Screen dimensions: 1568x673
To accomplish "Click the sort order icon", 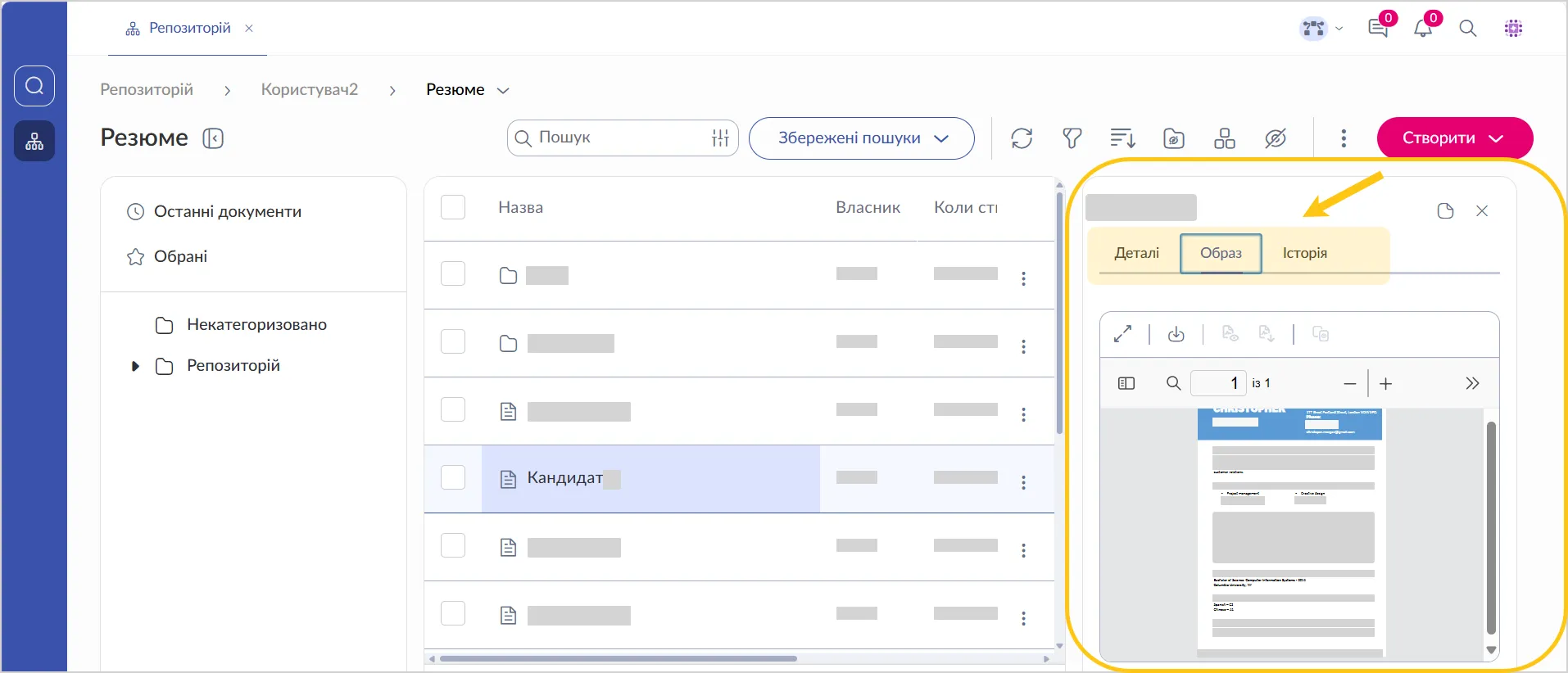I will click(x=1122, y=138).
